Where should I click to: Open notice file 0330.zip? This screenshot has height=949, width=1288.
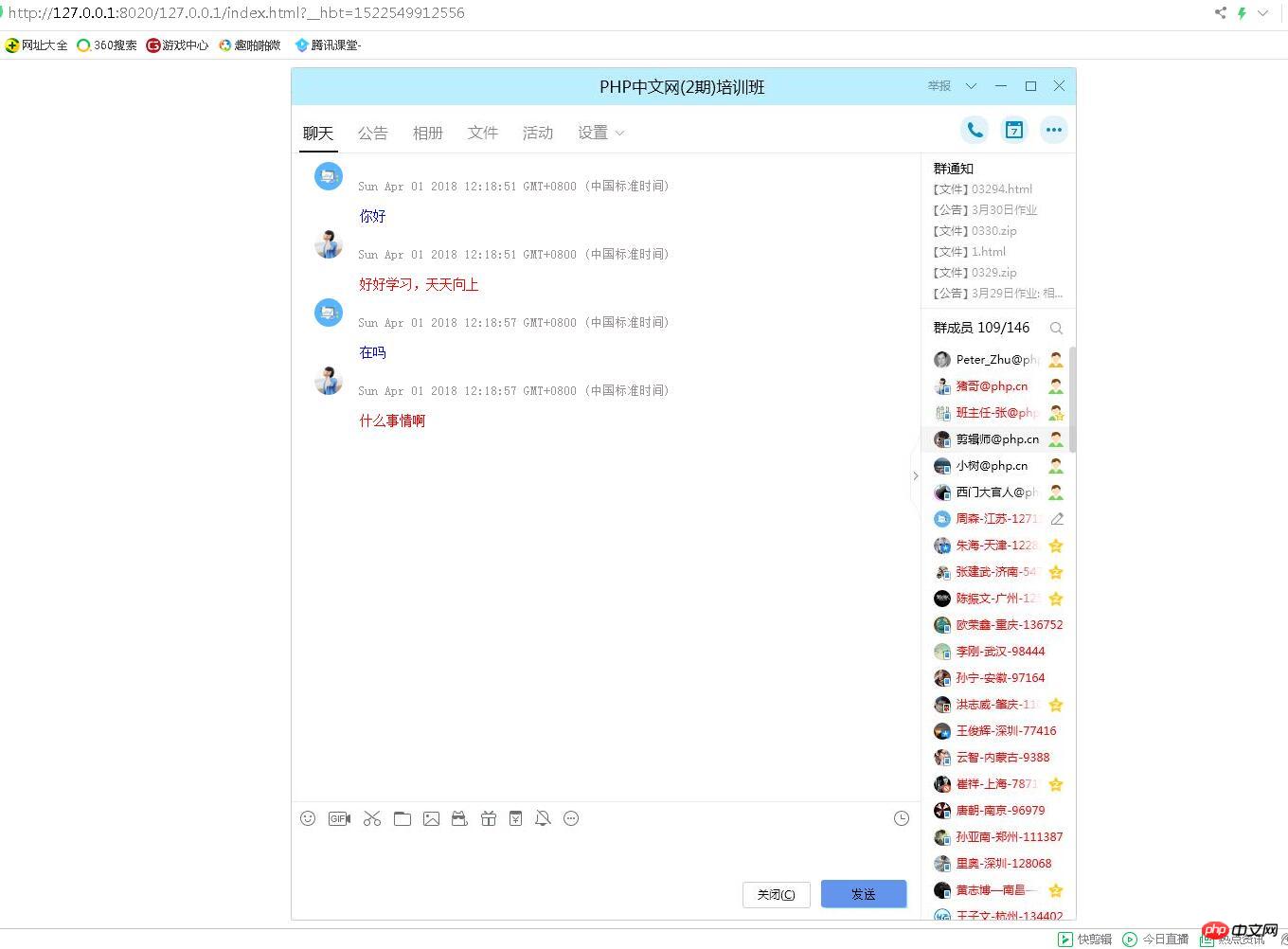975,231
